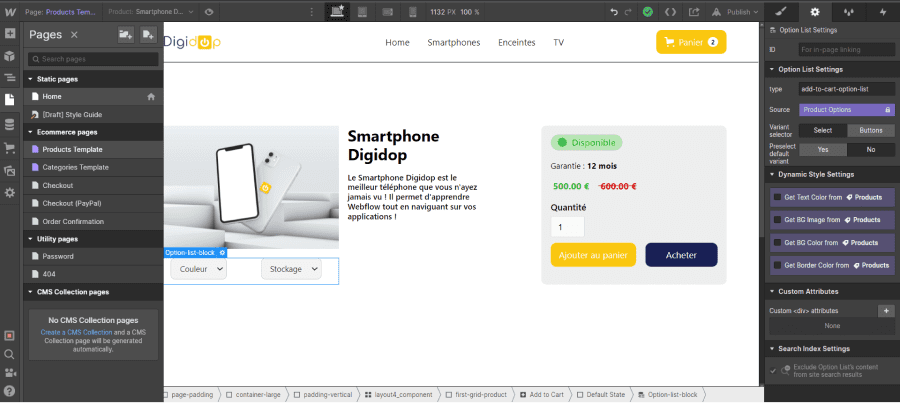Click the Panier cart button
This screenshot has height=403, width=900.
[x=691, y=42]
